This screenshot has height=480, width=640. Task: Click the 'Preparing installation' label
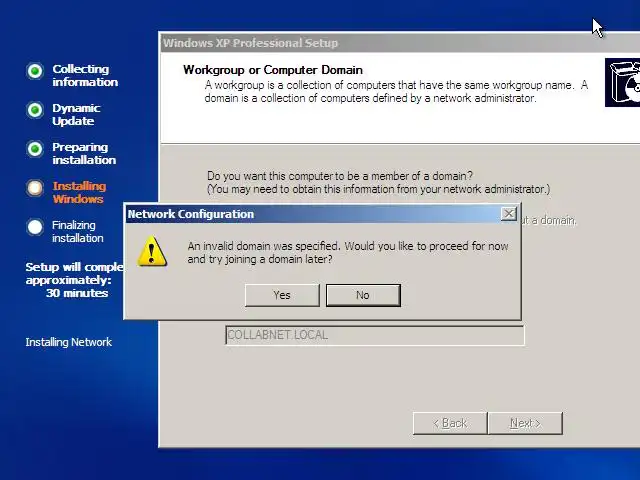coord(84,153)
